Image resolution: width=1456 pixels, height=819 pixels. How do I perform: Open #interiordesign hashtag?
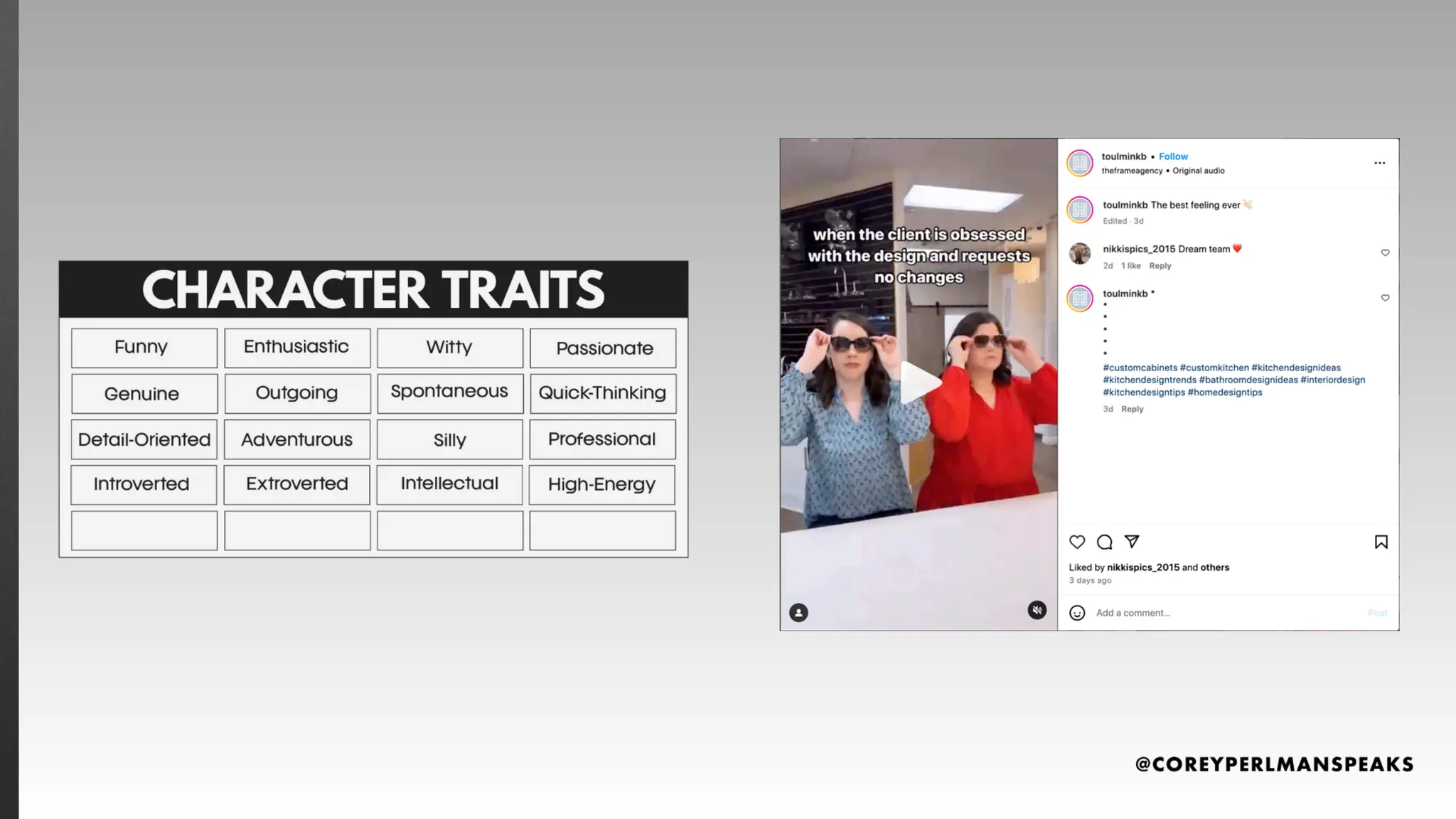(x=1332, y=380)
